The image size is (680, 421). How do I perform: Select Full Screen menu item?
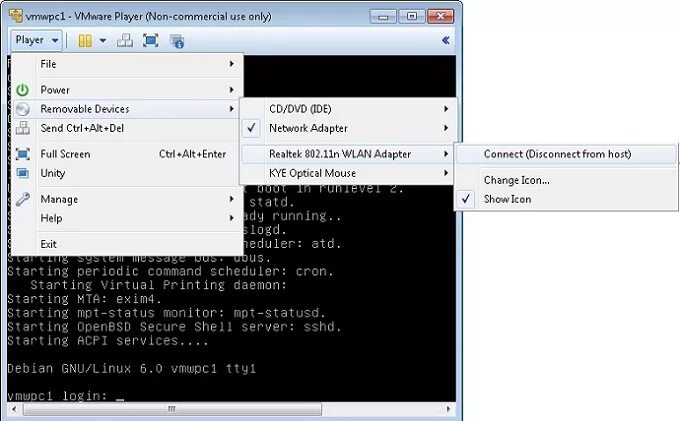[128, 154]
